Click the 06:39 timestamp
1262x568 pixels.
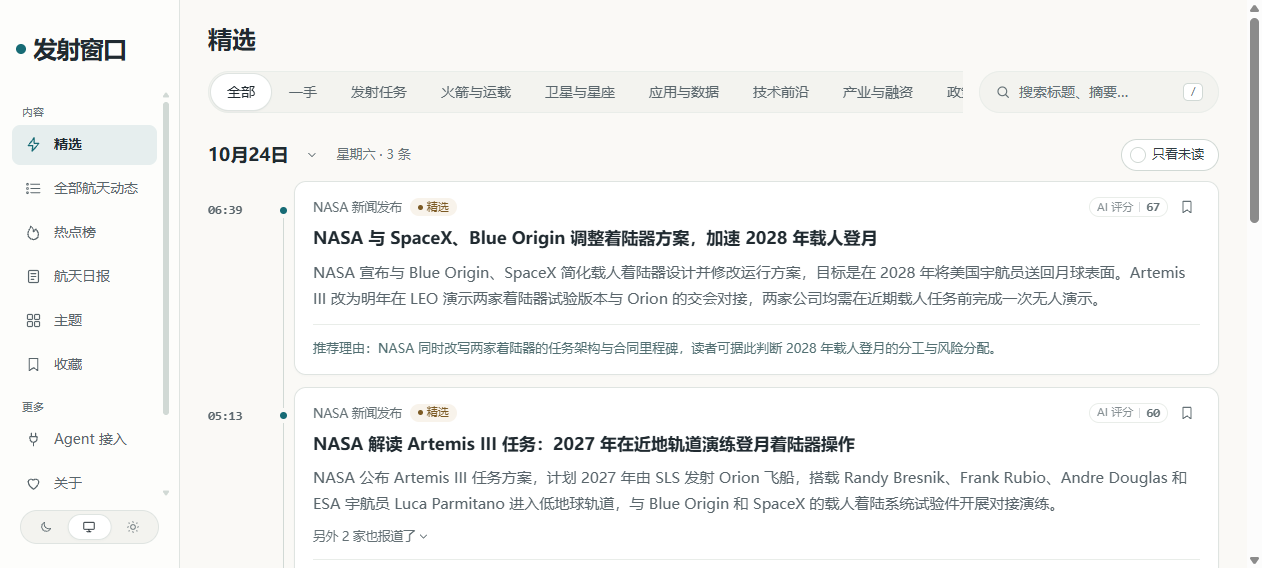pos(225,210)
